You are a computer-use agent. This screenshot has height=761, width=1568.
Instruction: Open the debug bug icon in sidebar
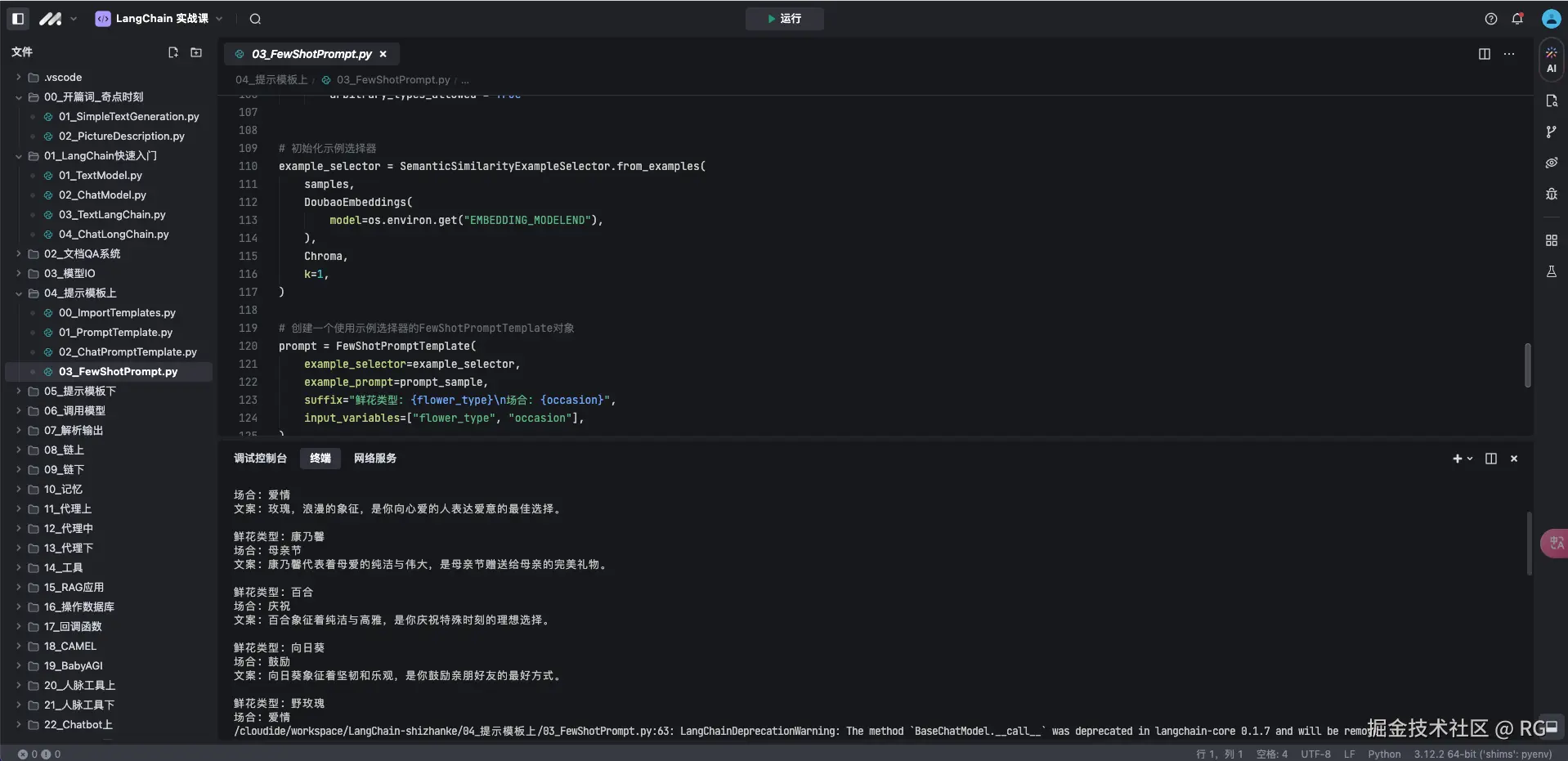point(1551,194)
